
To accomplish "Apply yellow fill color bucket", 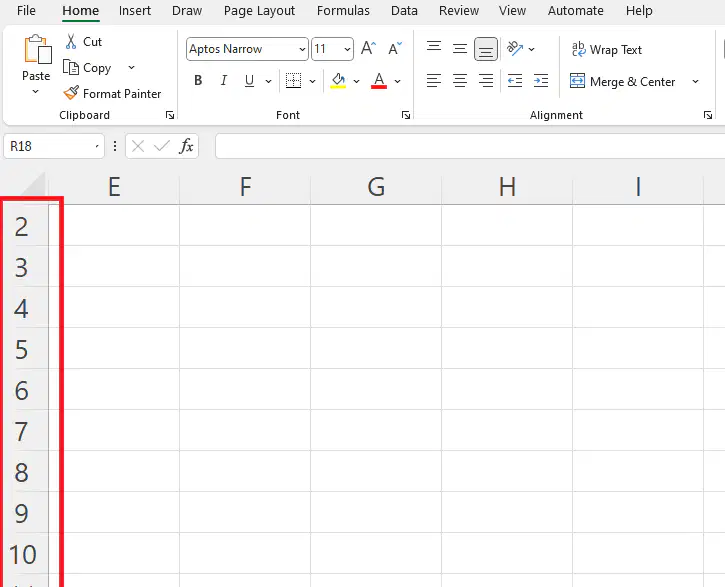I will pyautogui.click(x=338, y=81).
